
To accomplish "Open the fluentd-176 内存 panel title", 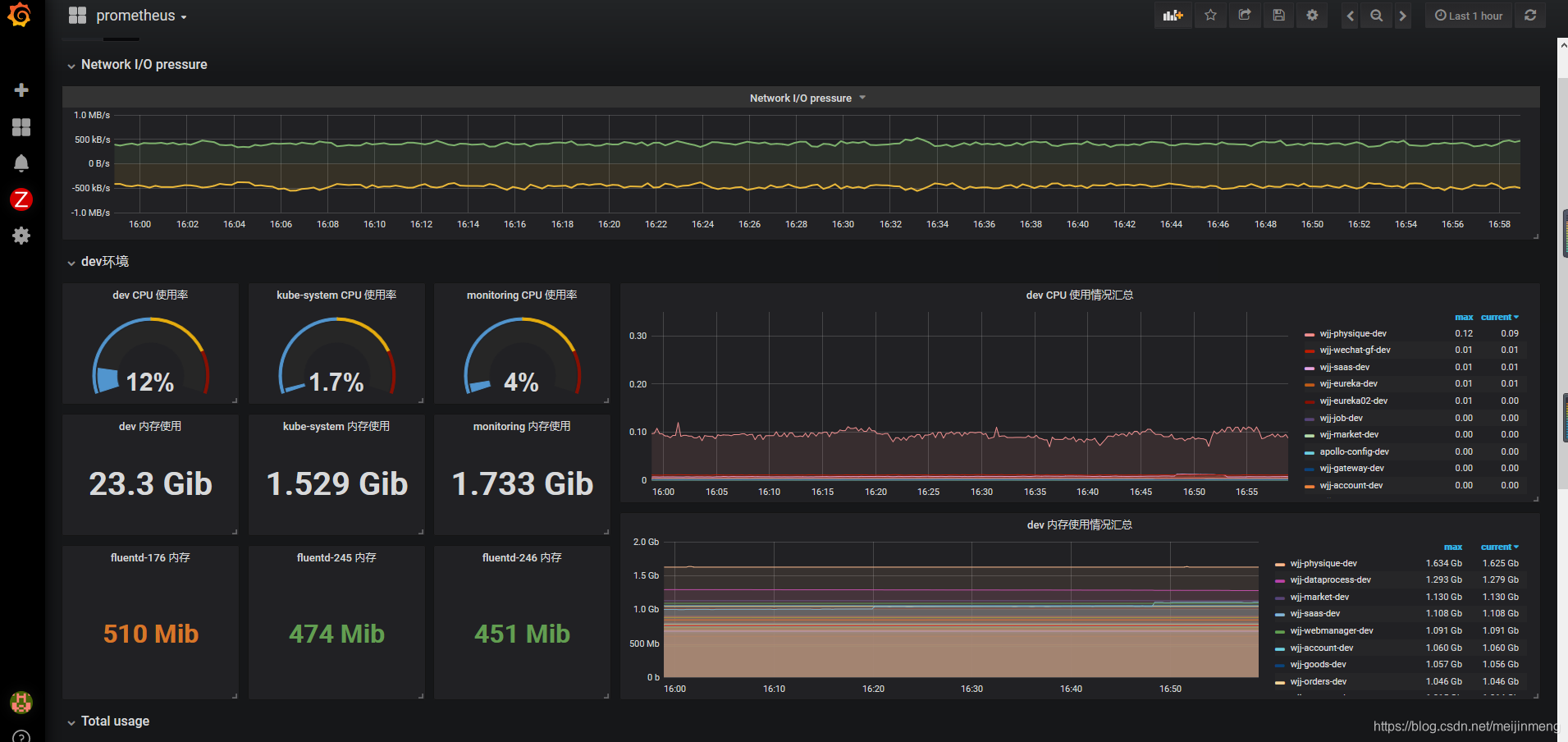I will 150,557.
